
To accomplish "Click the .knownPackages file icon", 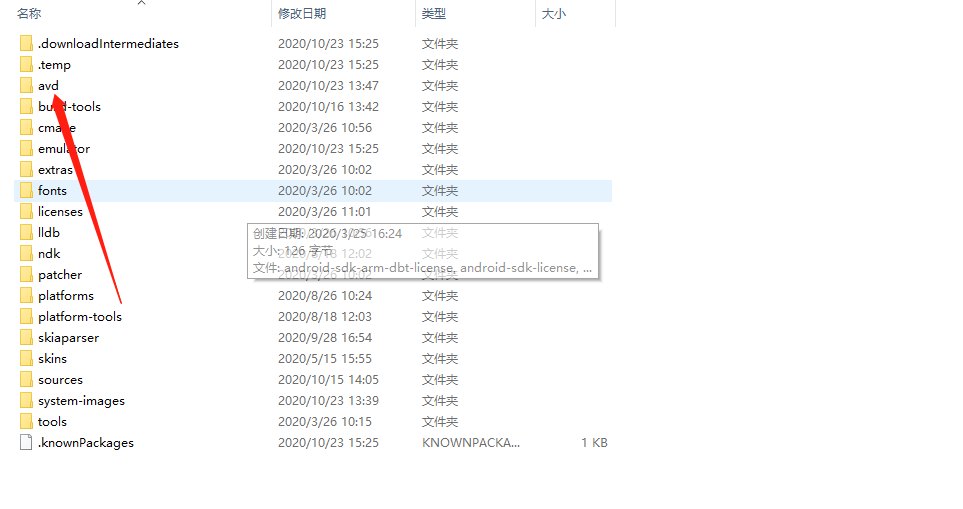I will point(26,443).
